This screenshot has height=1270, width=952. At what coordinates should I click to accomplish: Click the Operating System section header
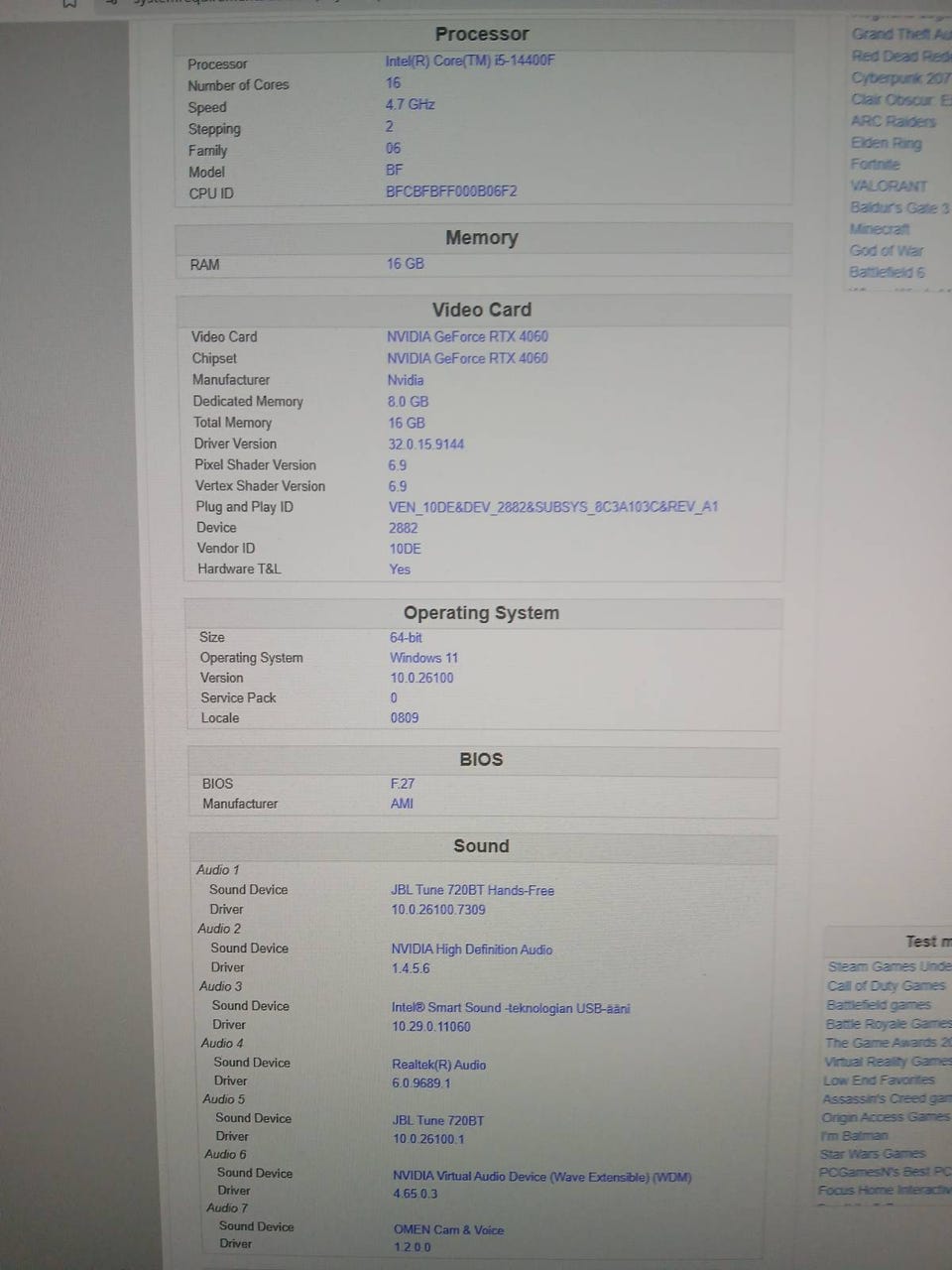click(x=482, y=613)
